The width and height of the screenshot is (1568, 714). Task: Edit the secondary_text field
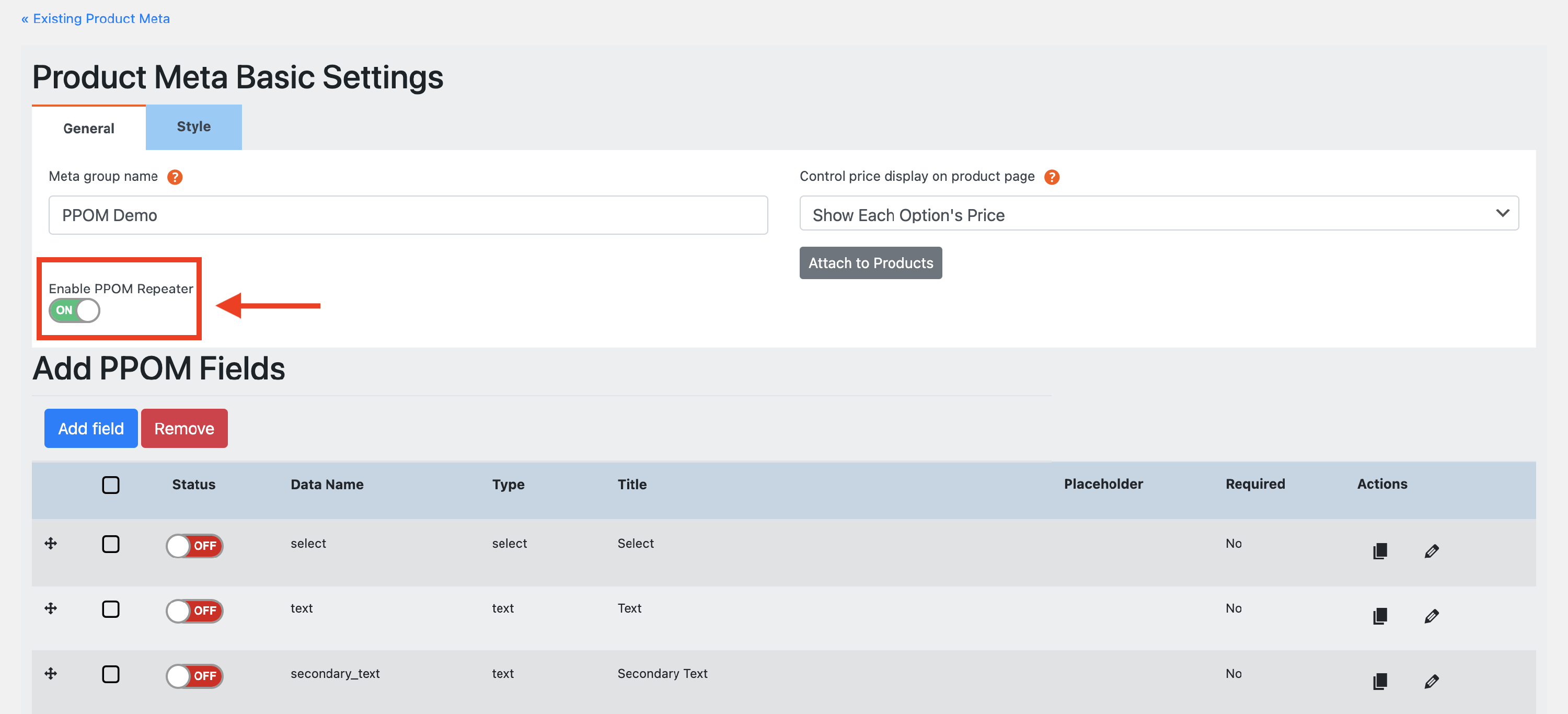click(x=1431, y=681)
